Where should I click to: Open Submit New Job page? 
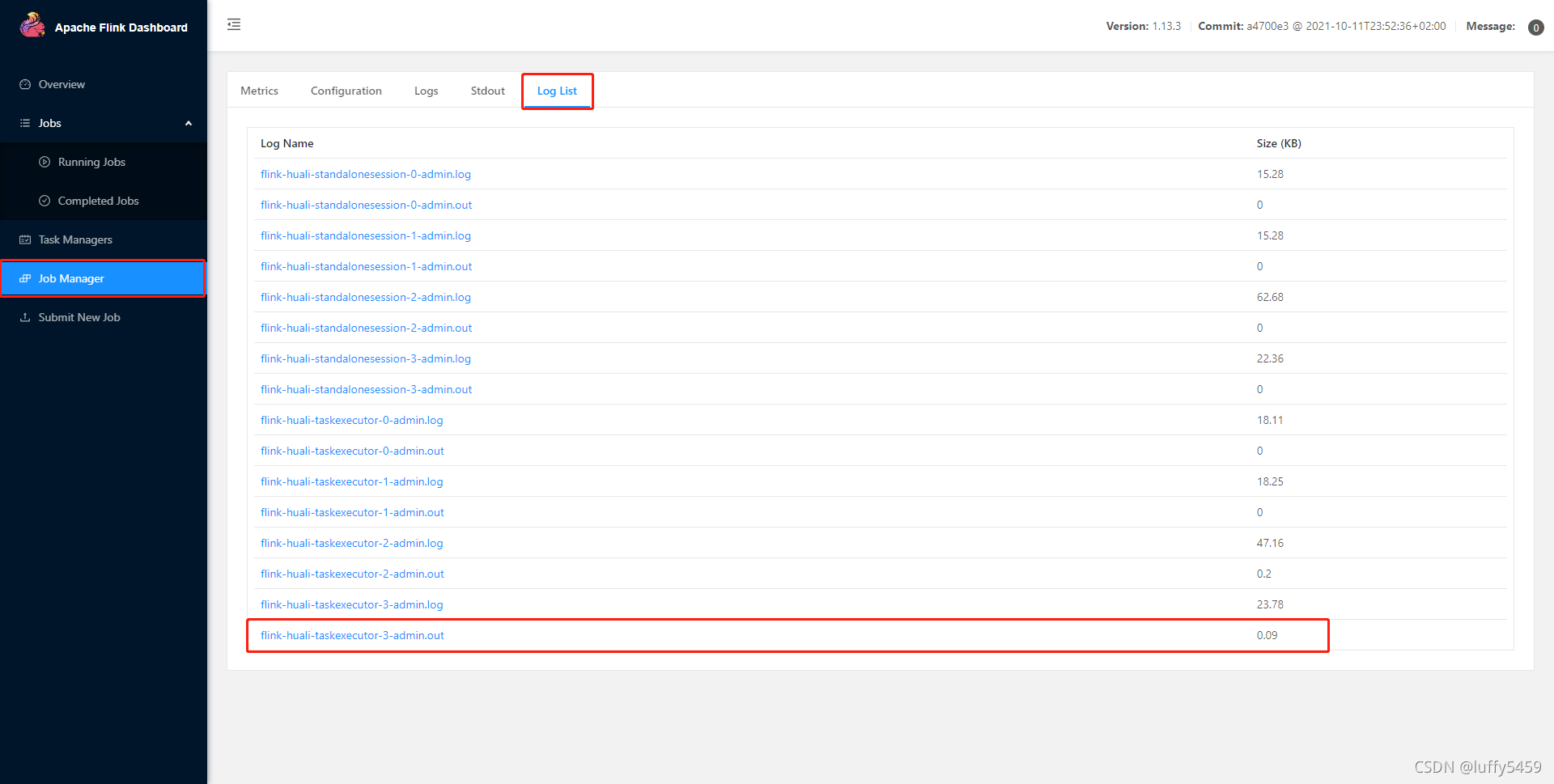coord(79,317)
